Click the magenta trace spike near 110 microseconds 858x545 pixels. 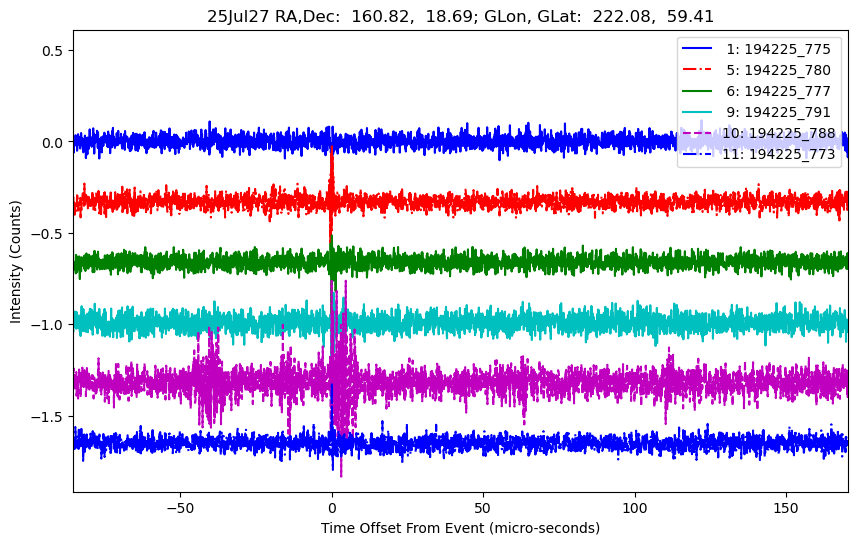[x=668, y=383]
